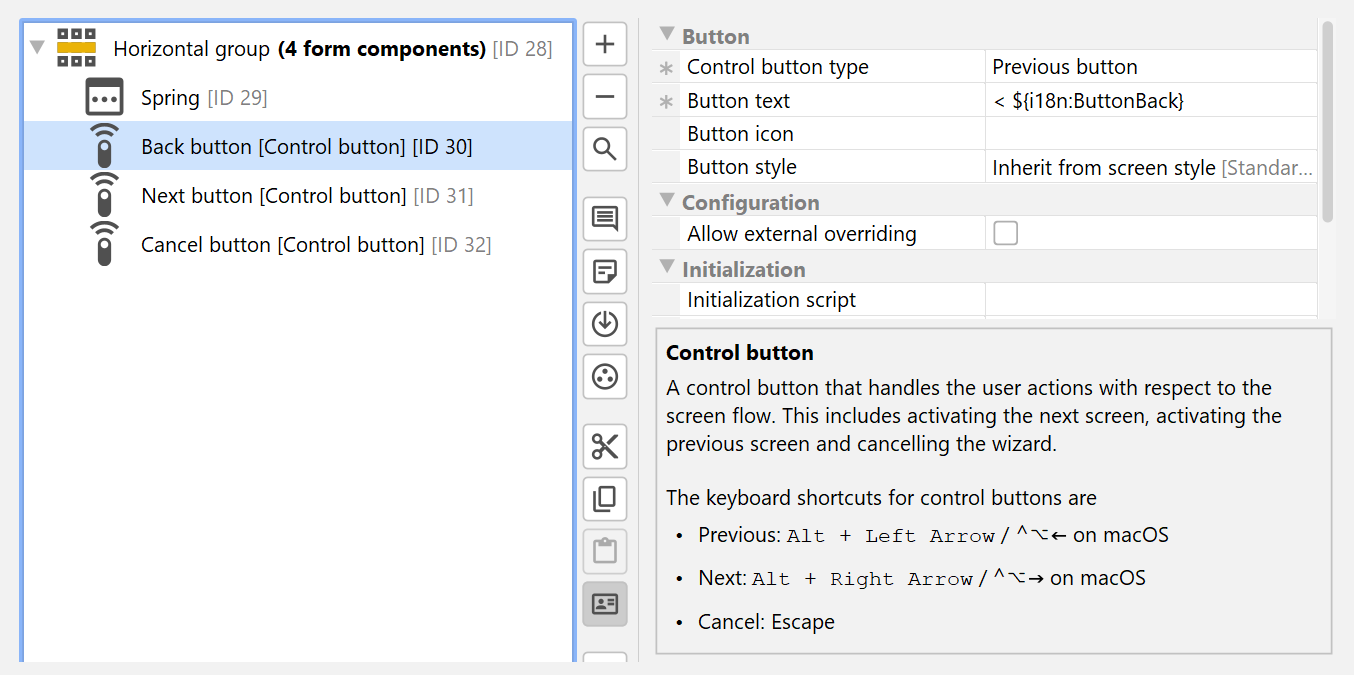Toggle the ID card toolbar button
The height and width of the screenshot is (675, 1354).
pyautogui.click(x=605, y=604)
